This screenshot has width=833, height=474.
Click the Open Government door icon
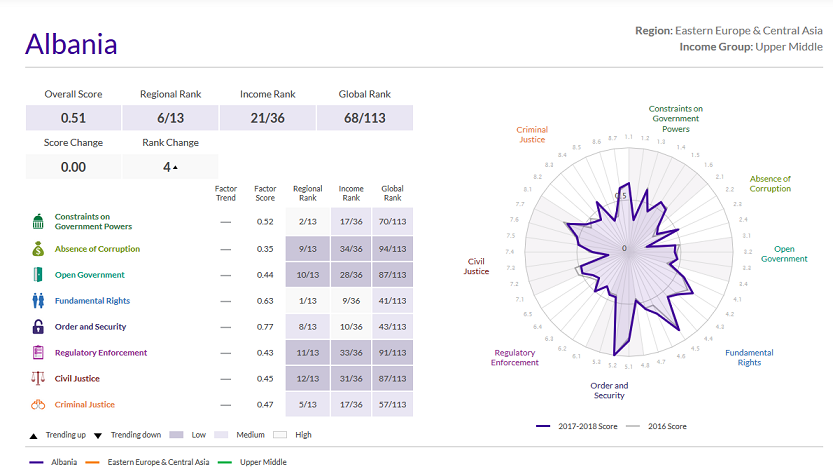point(38,275)
